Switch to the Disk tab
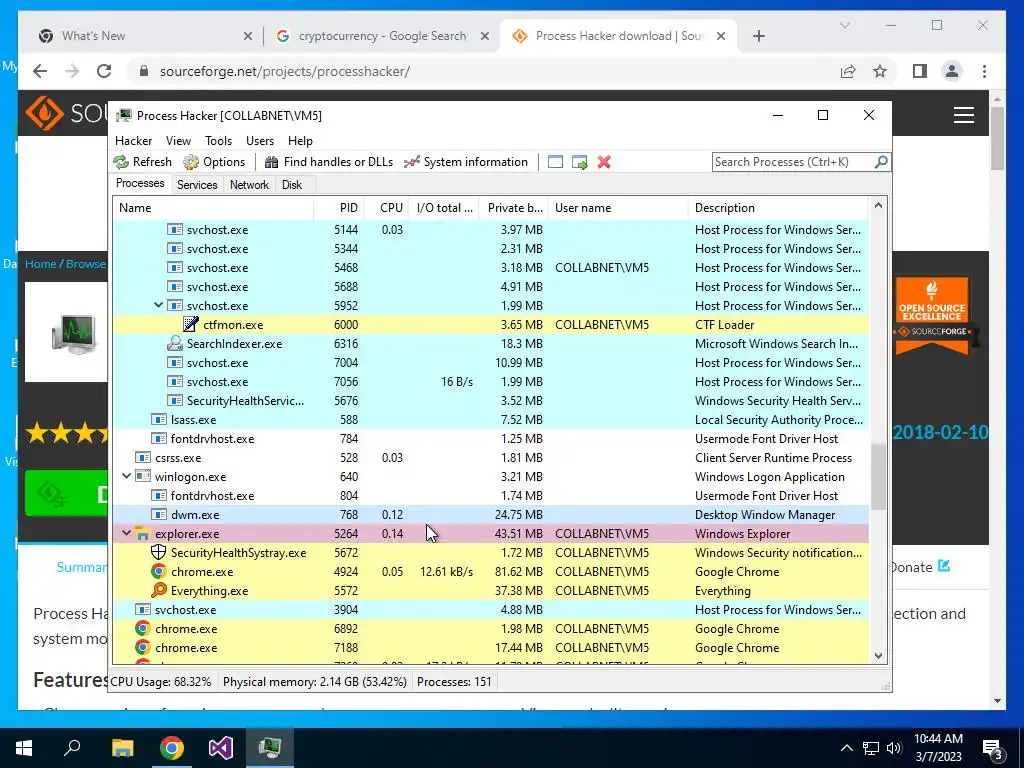This screenshot has height=768, width=1024. coord(292,185)
